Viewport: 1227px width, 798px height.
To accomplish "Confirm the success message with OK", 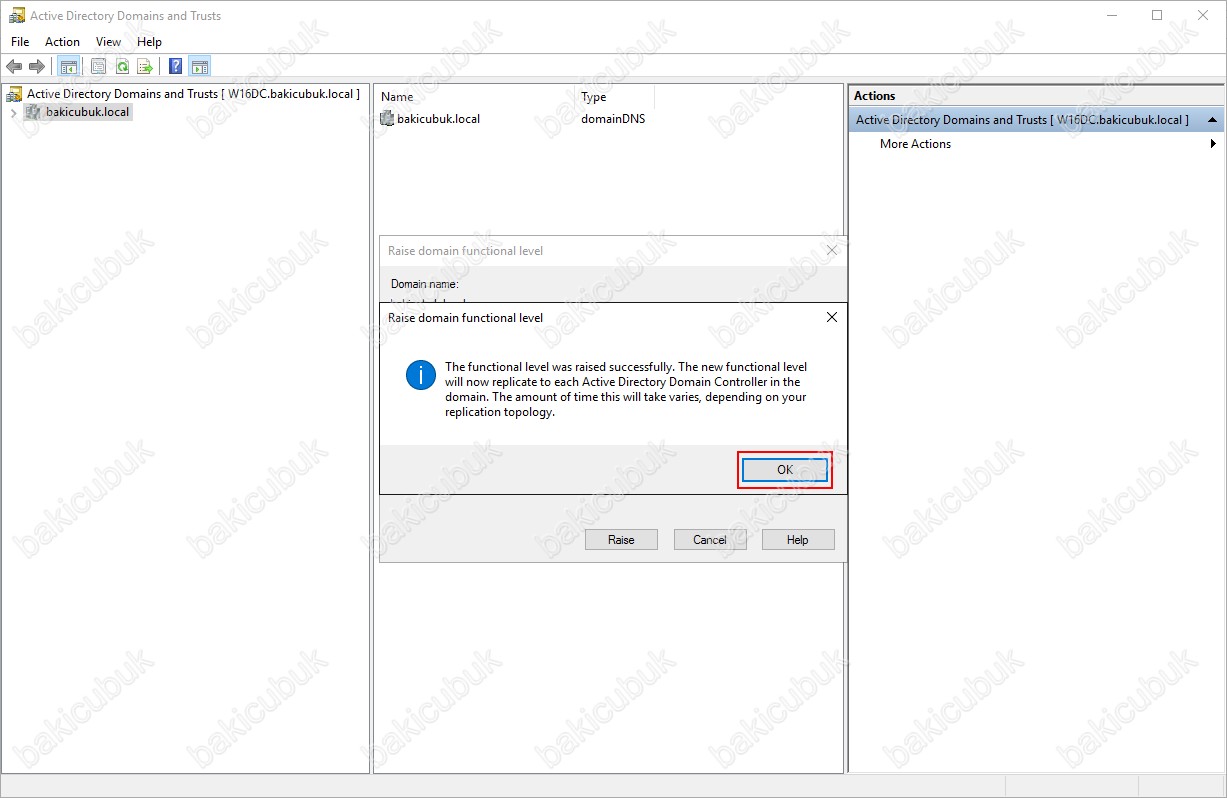I will pyautogui.click(x=785, y=470).
